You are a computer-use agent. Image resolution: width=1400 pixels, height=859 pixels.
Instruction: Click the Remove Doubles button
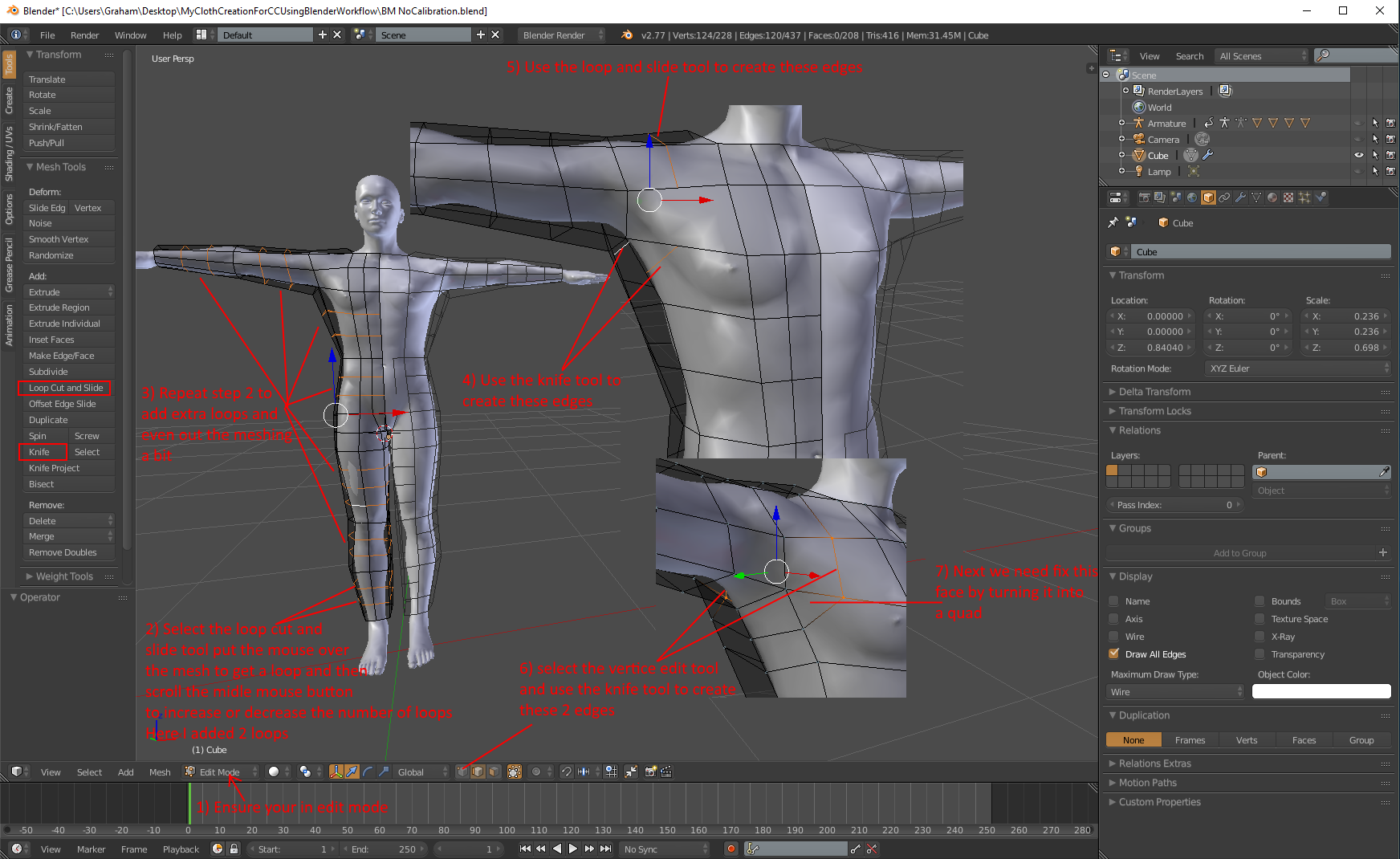pyautogui.click(x=69, y=552)
